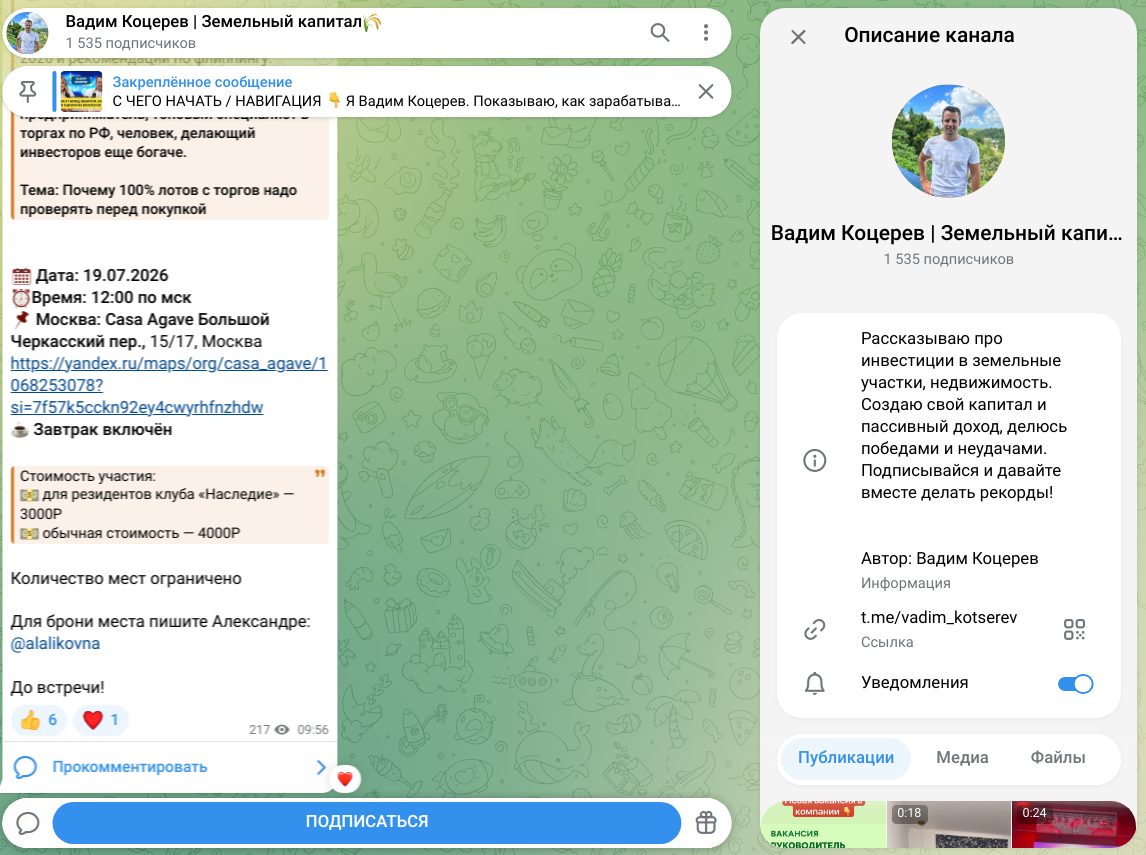Open the three-dot channel menu
The width and height of the screenshot is (1146, 855).
(705, 32)
